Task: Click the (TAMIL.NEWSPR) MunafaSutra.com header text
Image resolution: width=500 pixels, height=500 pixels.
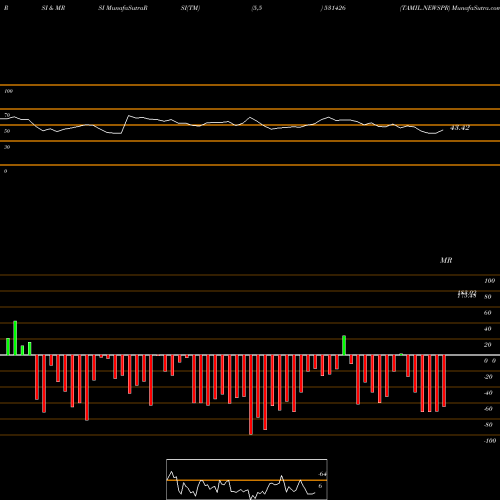Action: [x=450, y=8]
